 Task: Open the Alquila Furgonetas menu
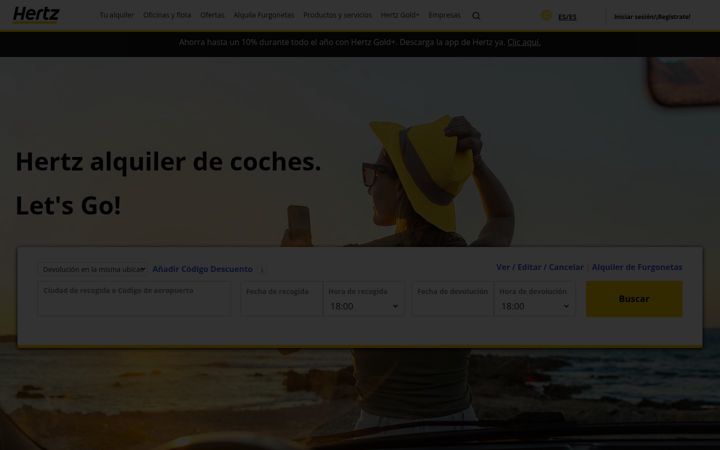point(264,15)
